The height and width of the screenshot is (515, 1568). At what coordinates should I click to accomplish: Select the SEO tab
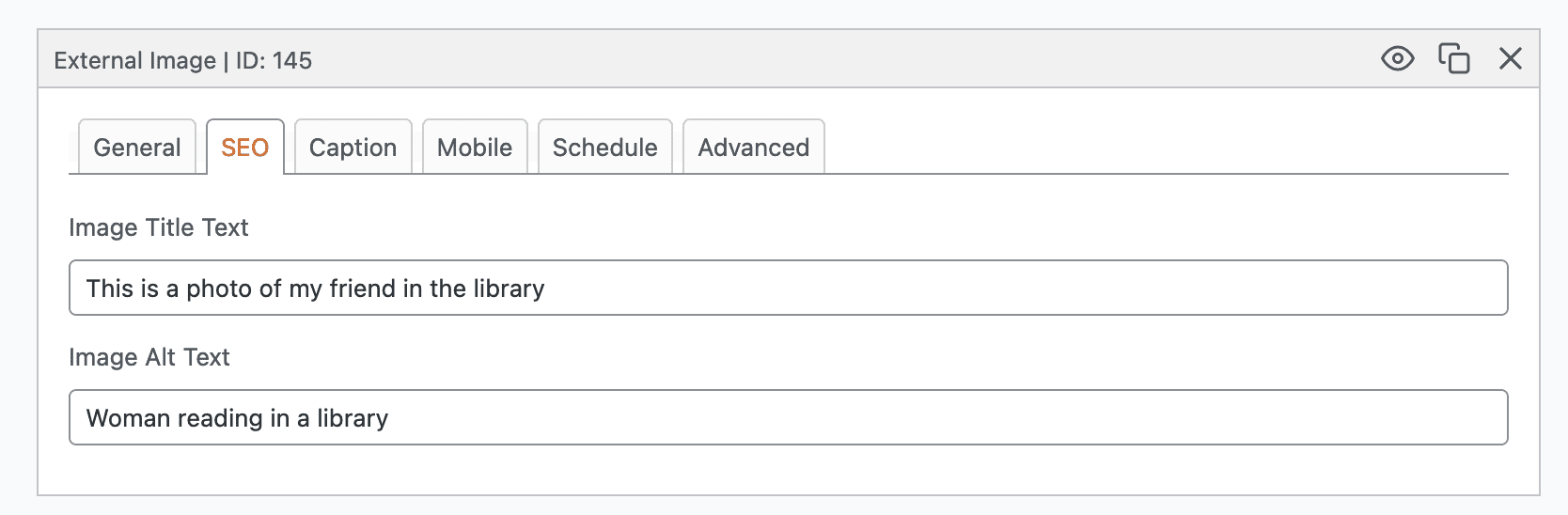pos(244,148)
